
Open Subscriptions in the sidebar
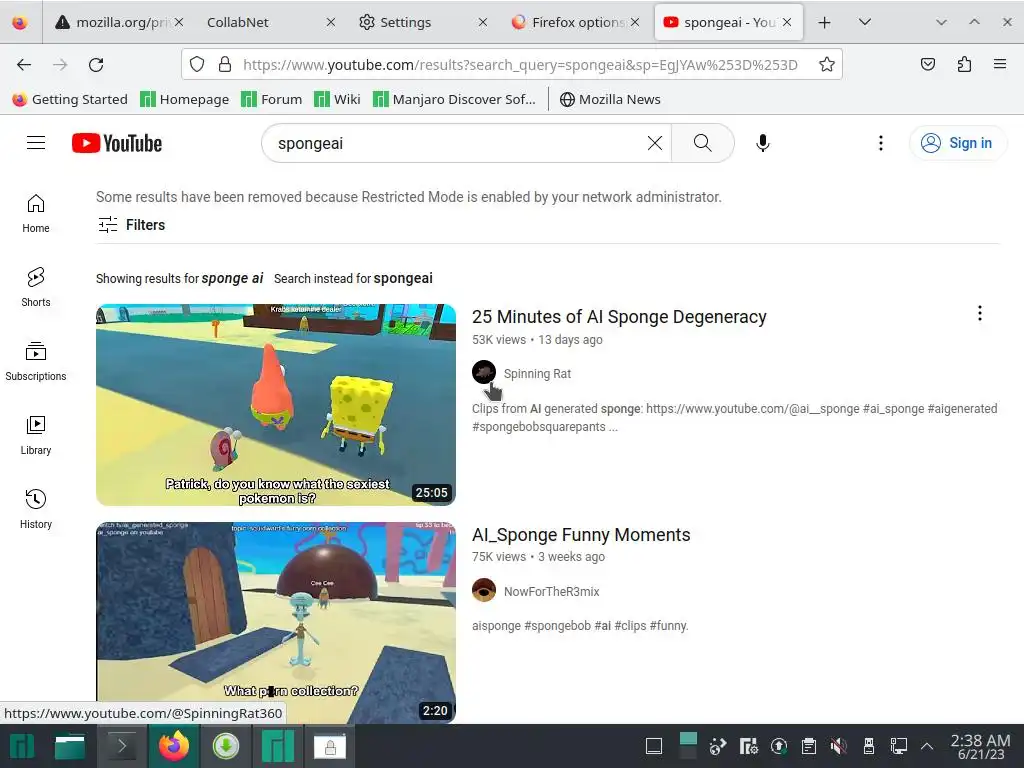36,361
